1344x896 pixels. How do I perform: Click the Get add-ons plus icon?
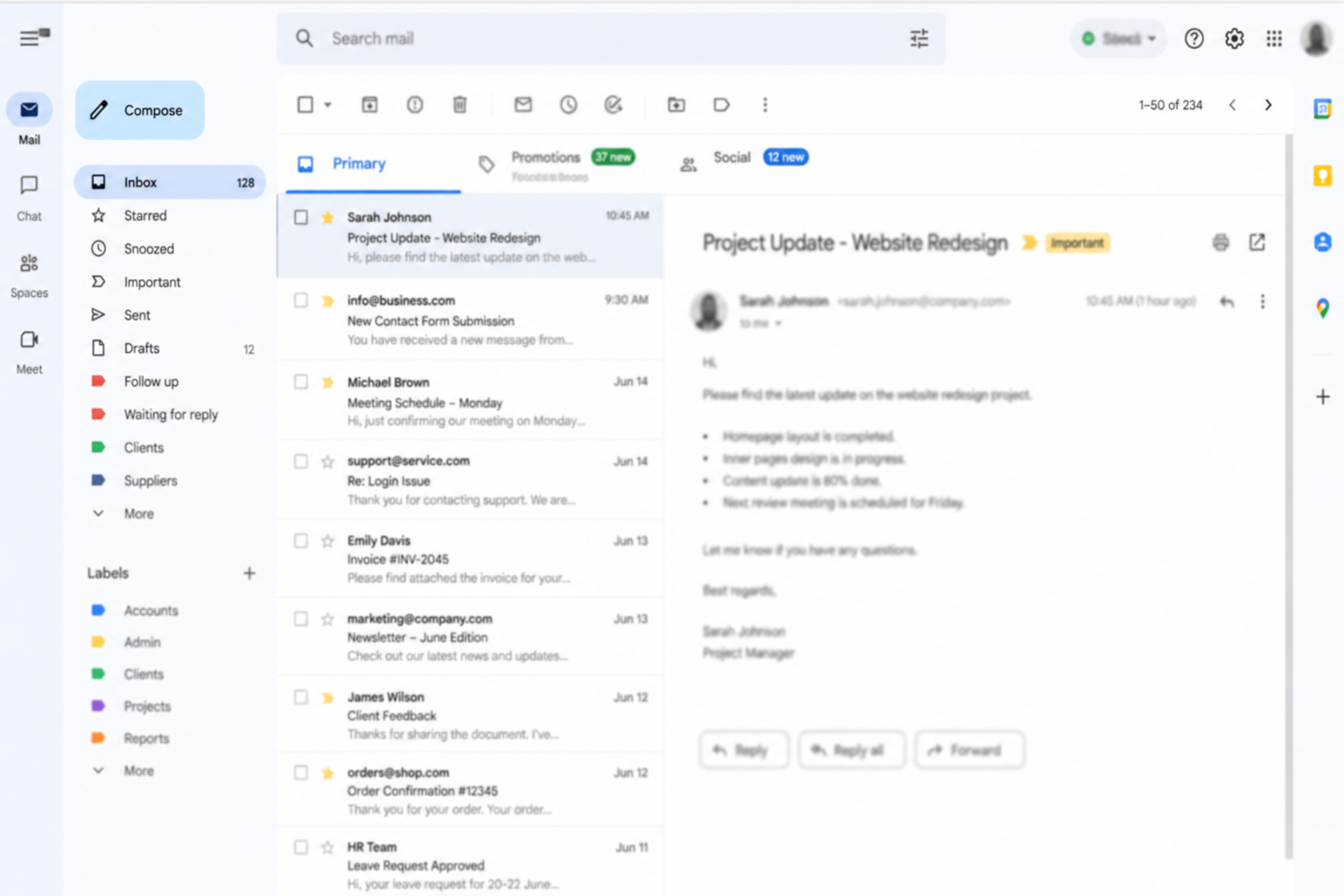(1322, 397)
